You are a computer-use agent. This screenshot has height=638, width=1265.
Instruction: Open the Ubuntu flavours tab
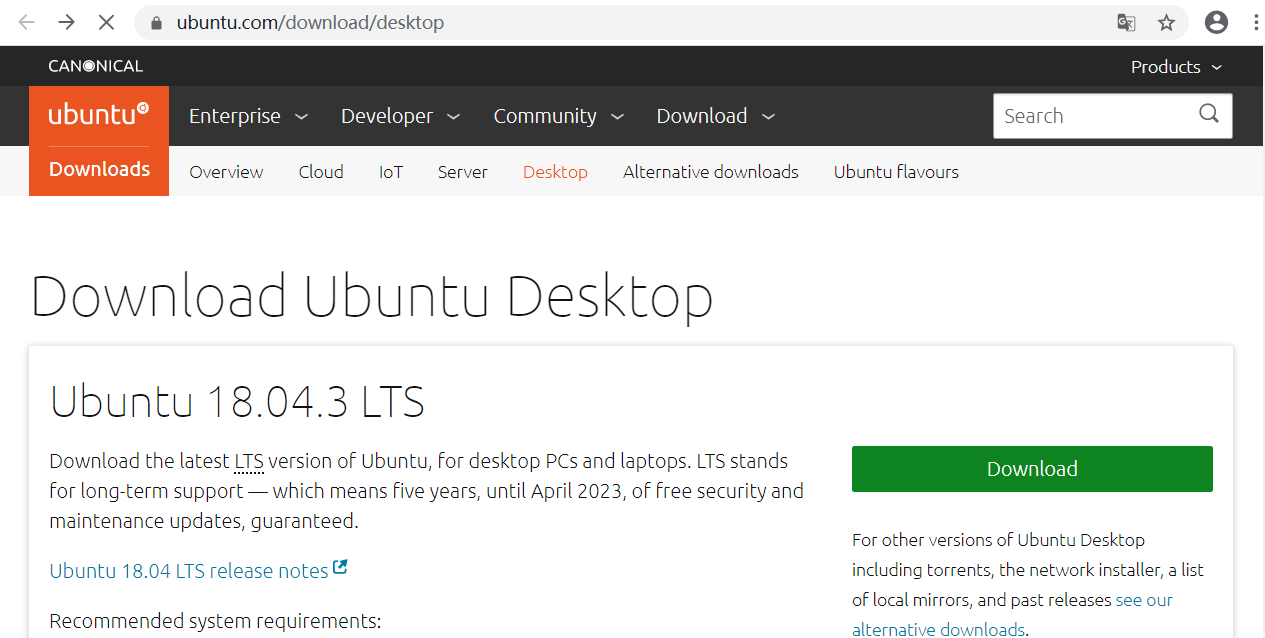coord(896,172)
